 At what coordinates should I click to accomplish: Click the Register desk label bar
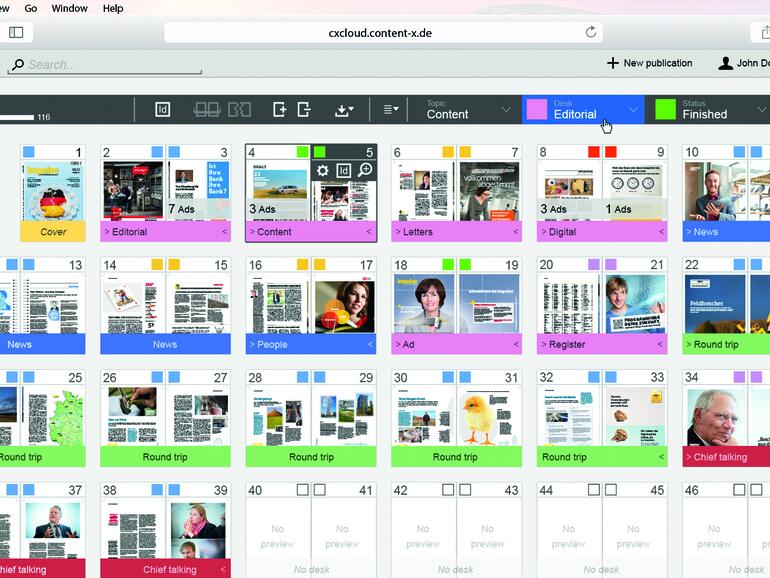click(x=602, y=344)
